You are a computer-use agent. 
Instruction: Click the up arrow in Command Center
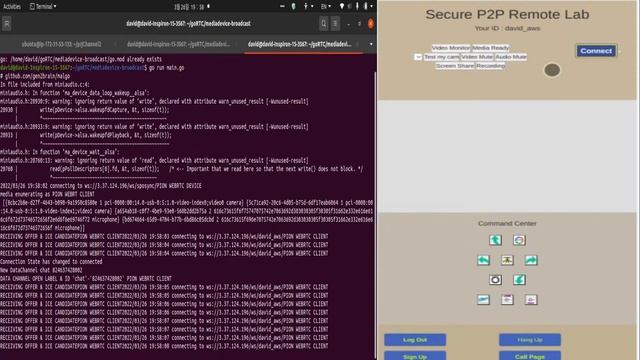495,240
